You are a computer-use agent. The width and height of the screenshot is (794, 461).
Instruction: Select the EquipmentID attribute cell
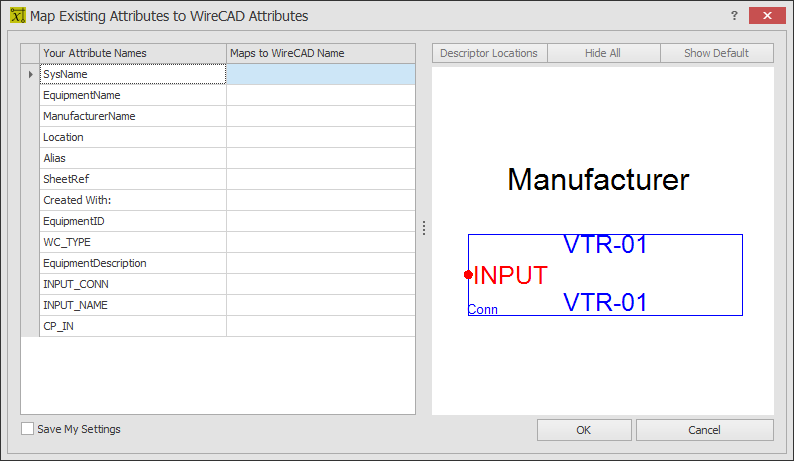(133, 221)
